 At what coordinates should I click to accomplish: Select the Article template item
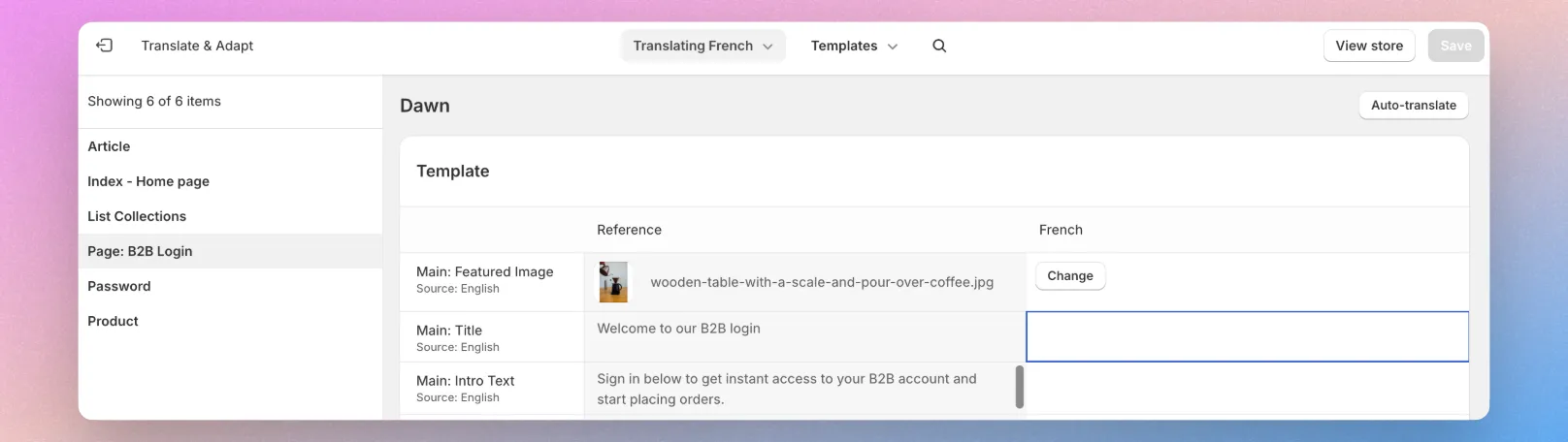231,146
